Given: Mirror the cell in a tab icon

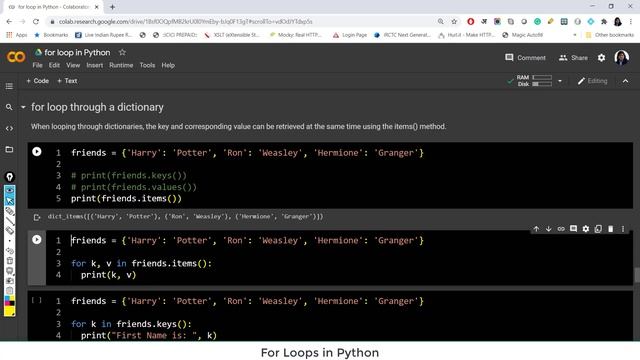Looking at the screenshot, I should click(x=598, y=229).
